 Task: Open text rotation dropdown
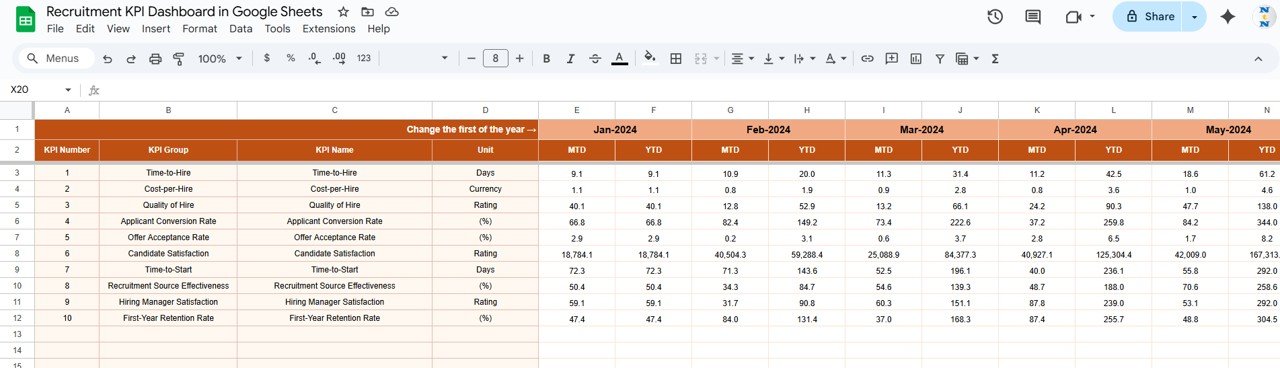click(836, 59)
